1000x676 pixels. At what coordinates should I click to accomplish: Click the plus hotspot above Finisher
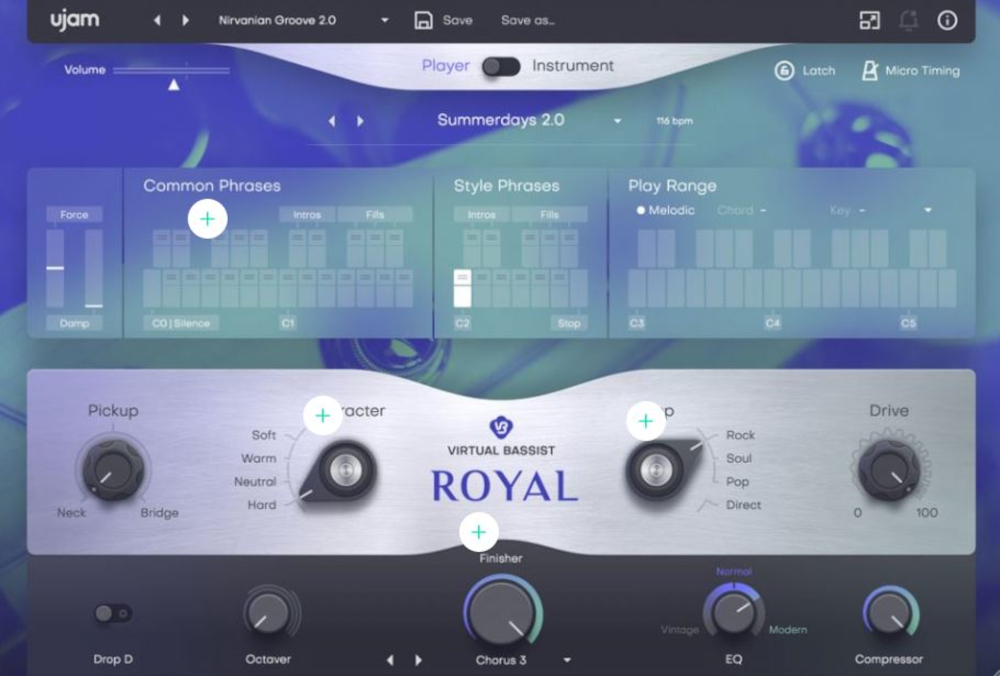pos(479,532)
